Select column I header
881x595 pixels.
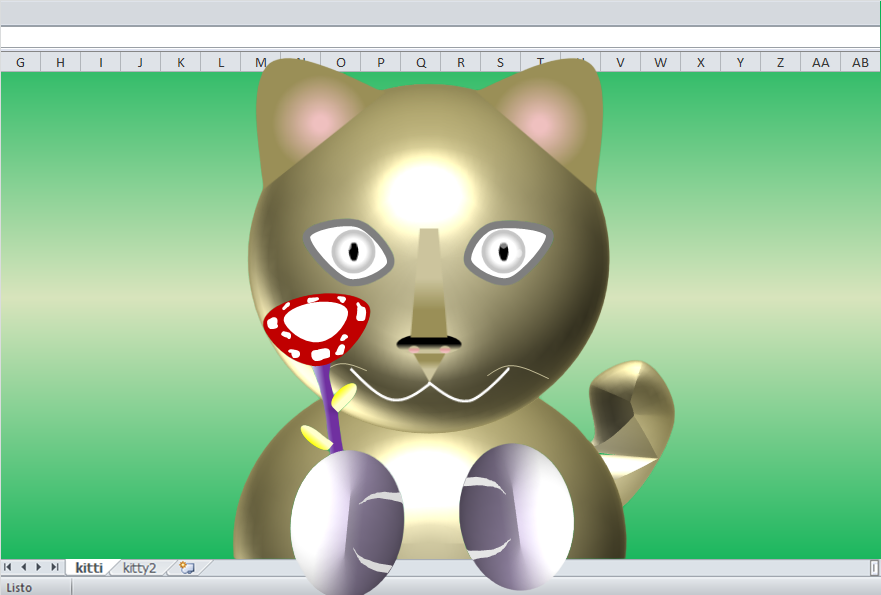101,62
